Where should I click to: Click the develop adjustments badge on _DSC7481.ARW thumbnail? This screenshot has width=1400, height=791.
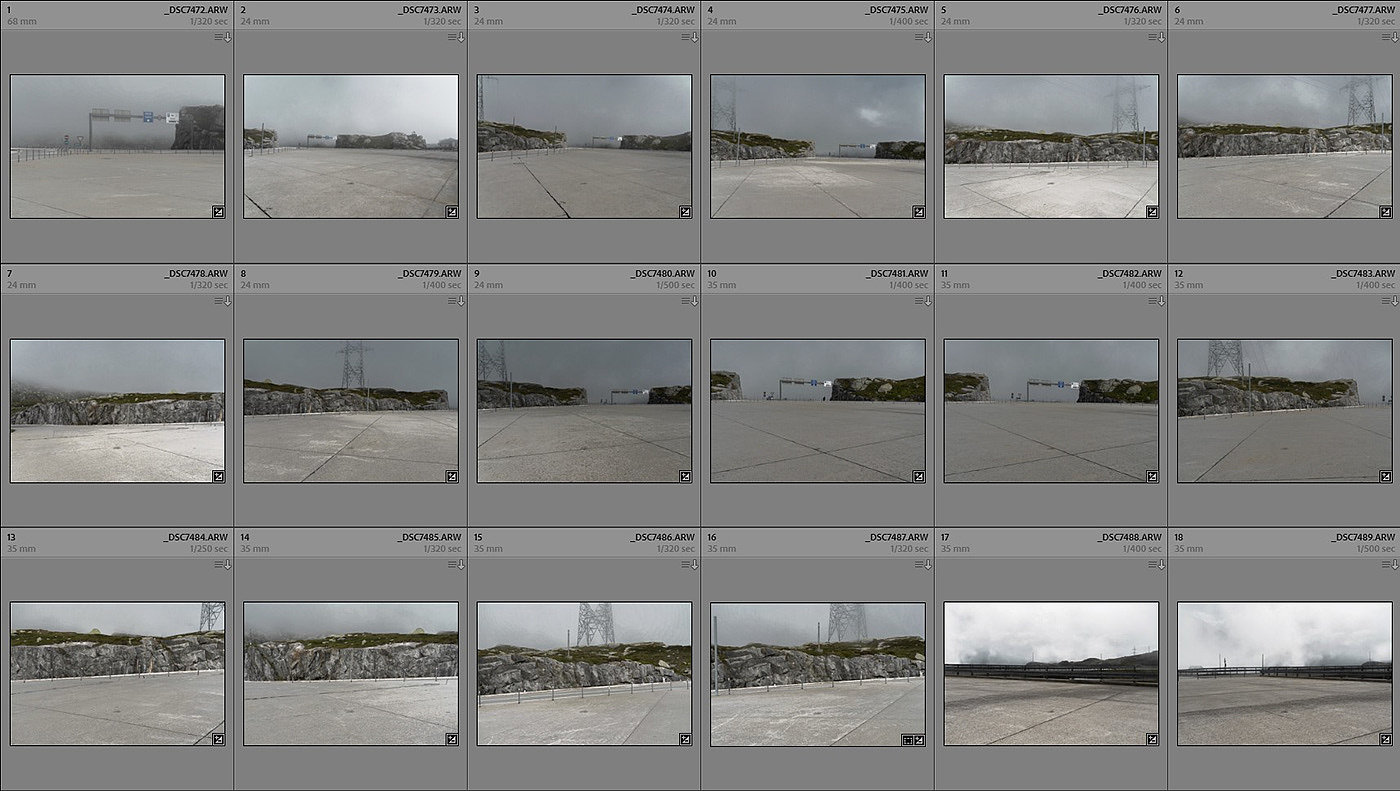point(919,476)
